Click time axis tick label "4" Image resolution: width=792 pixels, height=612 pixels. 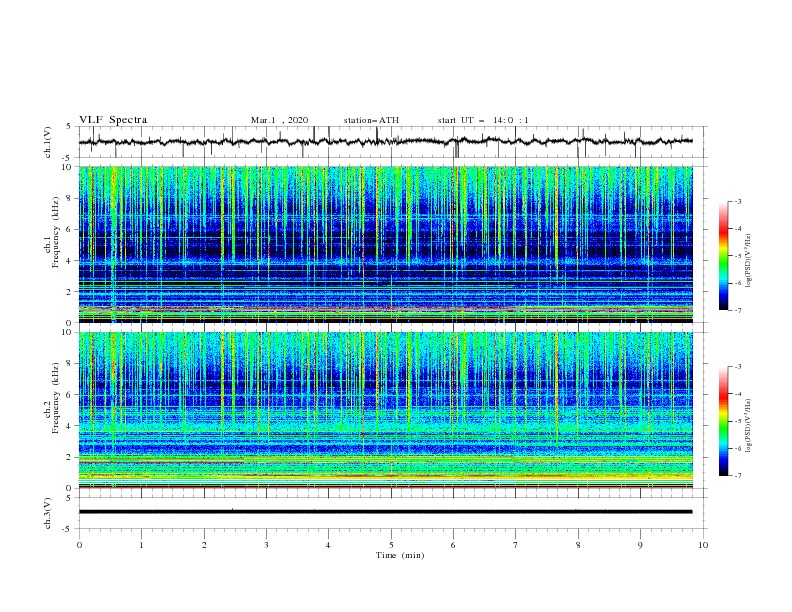(x=328, y=545)
